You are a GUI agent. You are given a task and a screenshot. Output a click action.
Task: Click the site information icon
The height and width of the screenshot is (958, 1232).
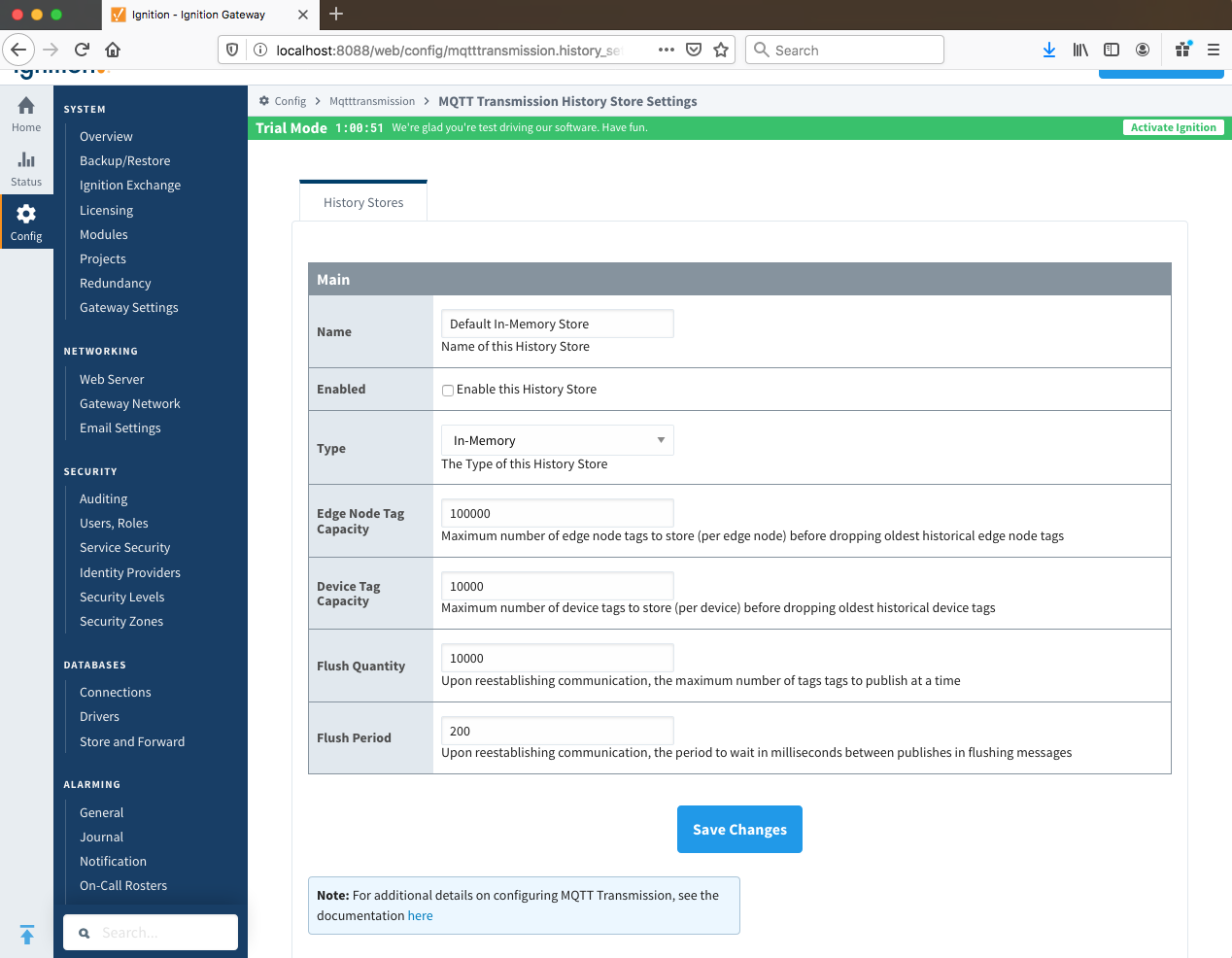point(260,50)
